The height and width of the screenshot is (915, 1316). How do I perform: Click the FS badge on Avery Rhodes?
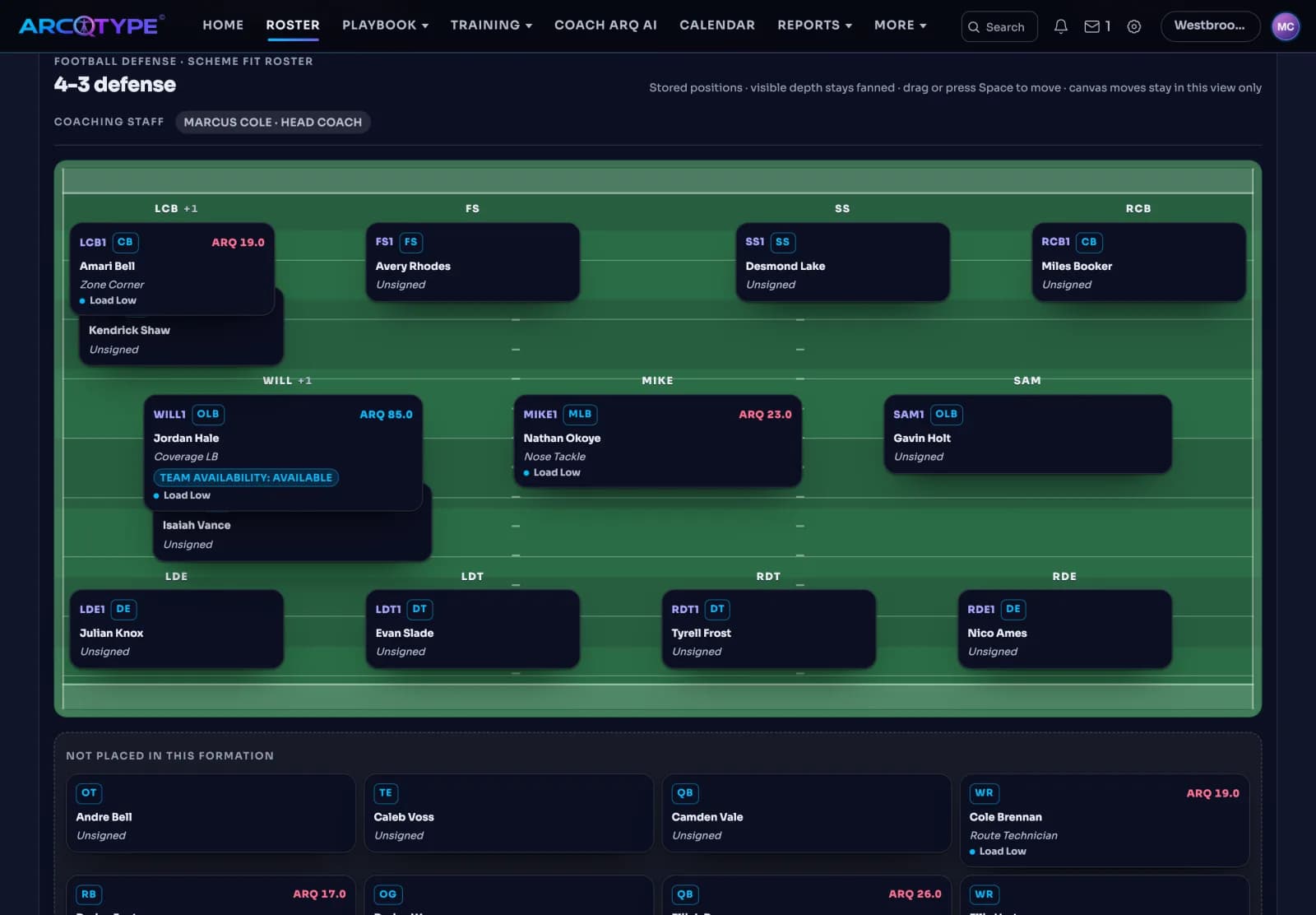tap(411, 242)
